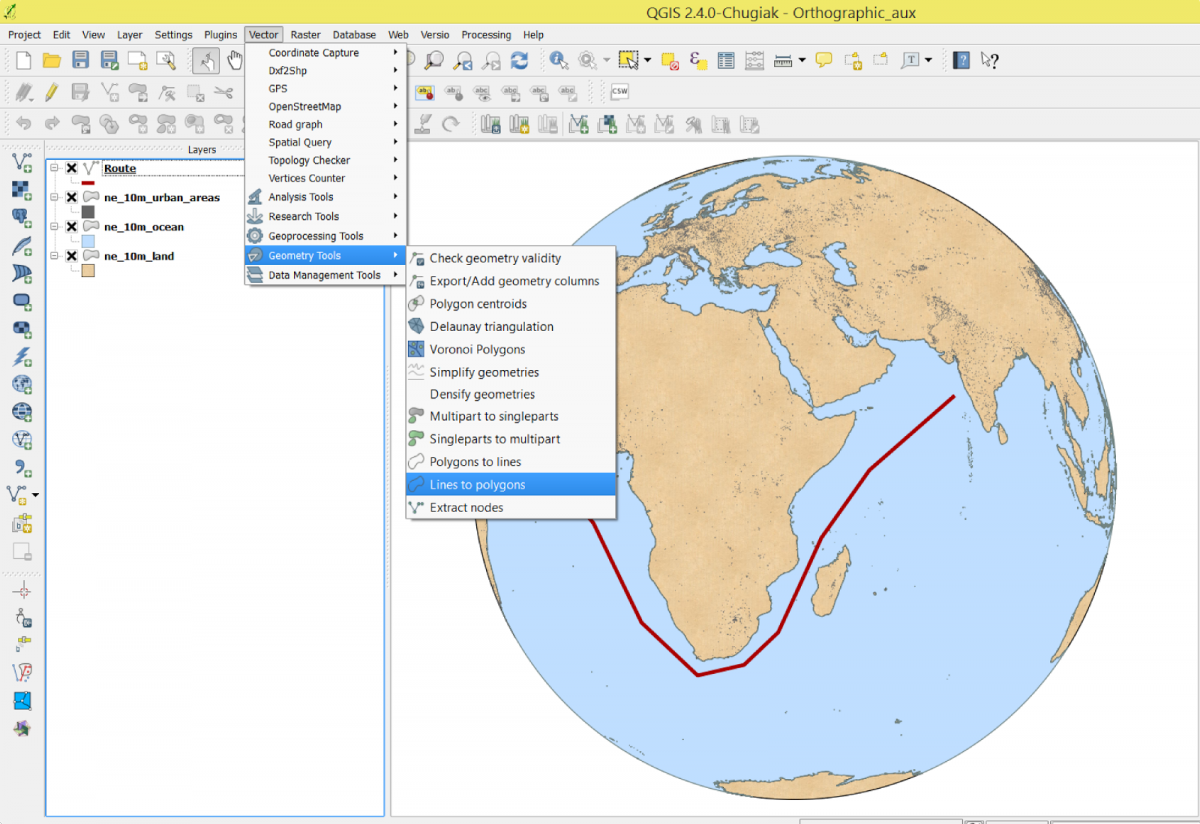
Task: Toggle visibility of ne_10m_urban_areas layer
Action: point(72,198)
